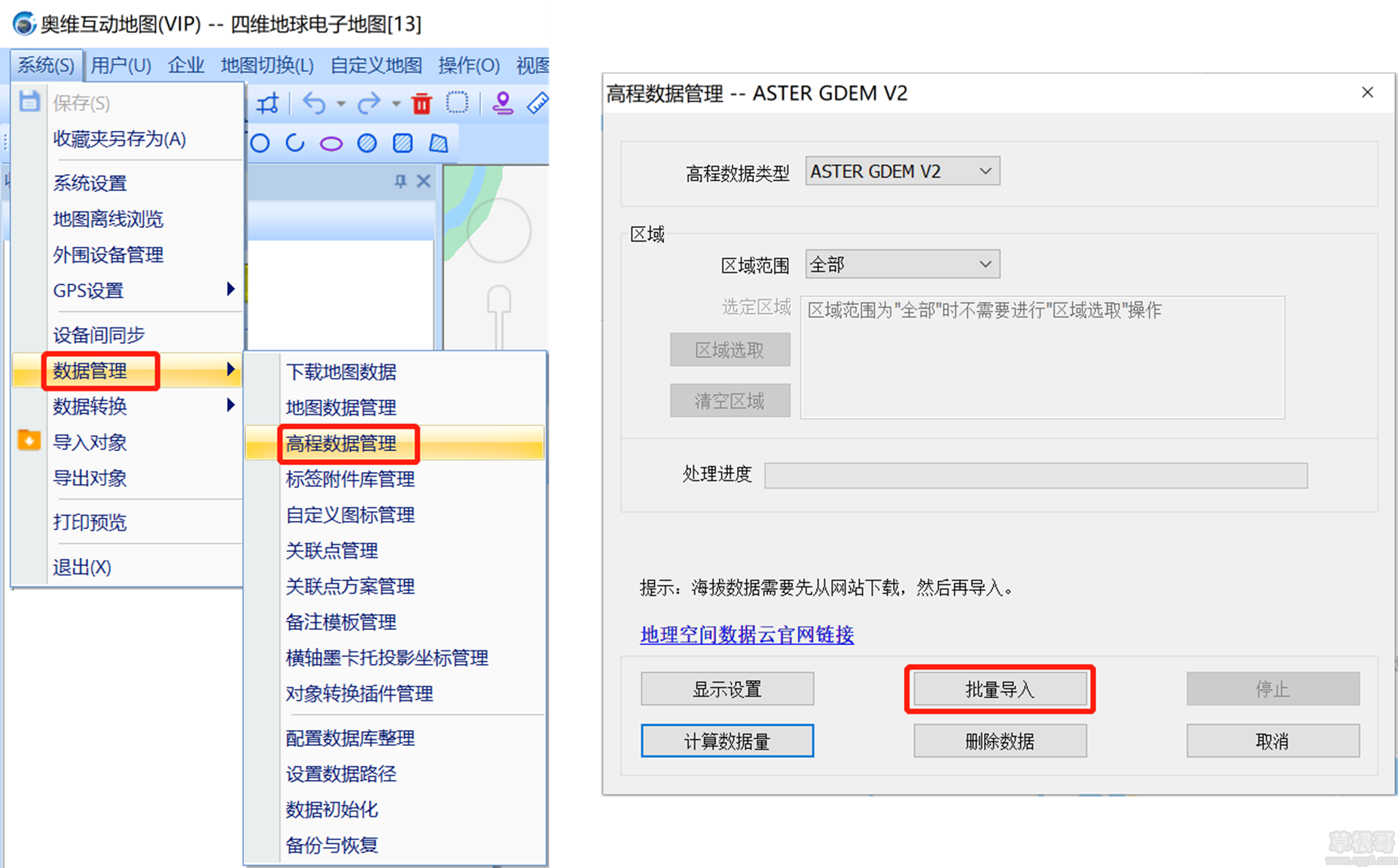The height and width of the screenshot is (868, 1398).
Task: Open the redo history dropdown arrow
Action: [396, 104]
